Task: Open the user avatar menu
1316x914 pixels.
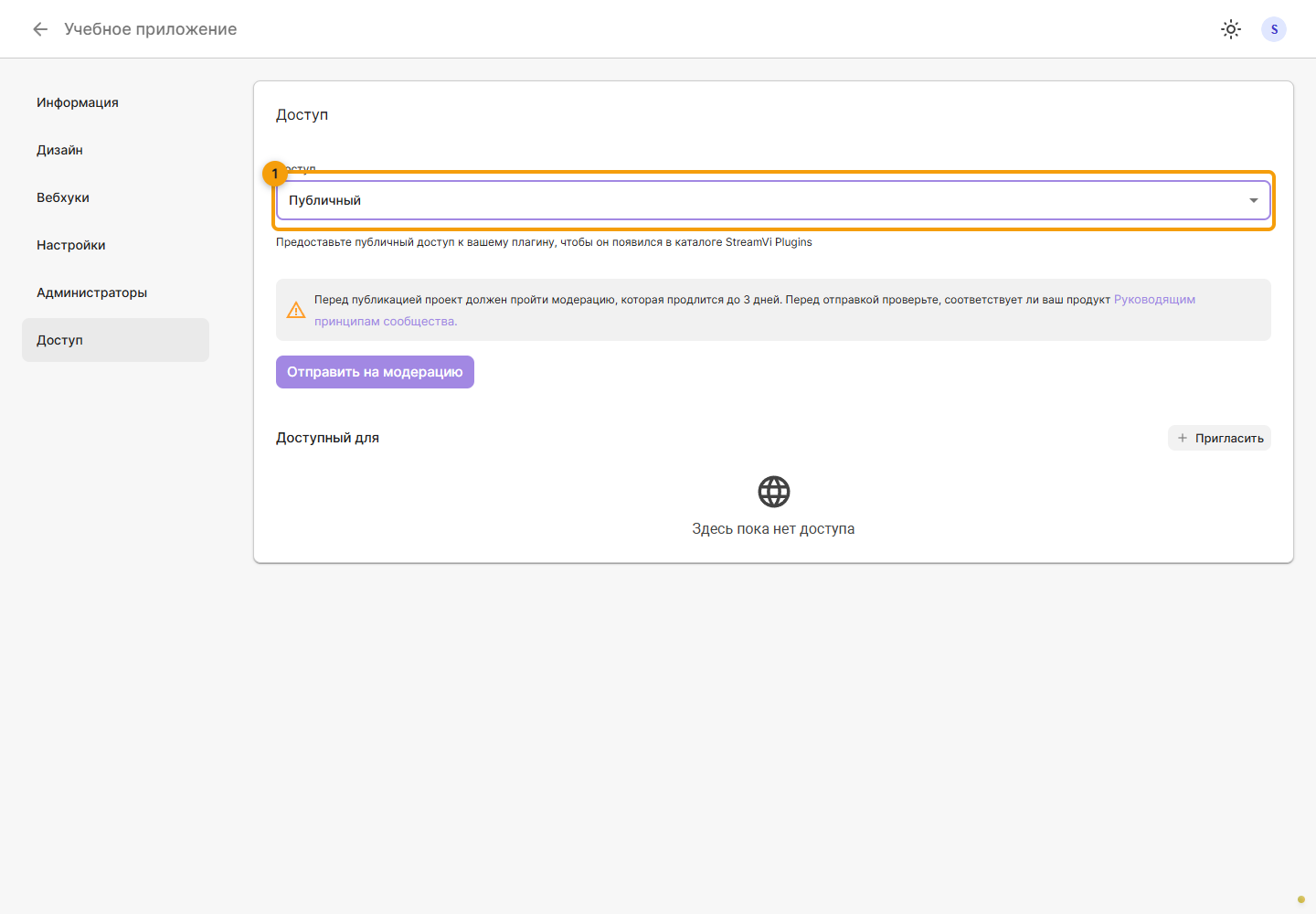Action: (x=1274, y=29)
